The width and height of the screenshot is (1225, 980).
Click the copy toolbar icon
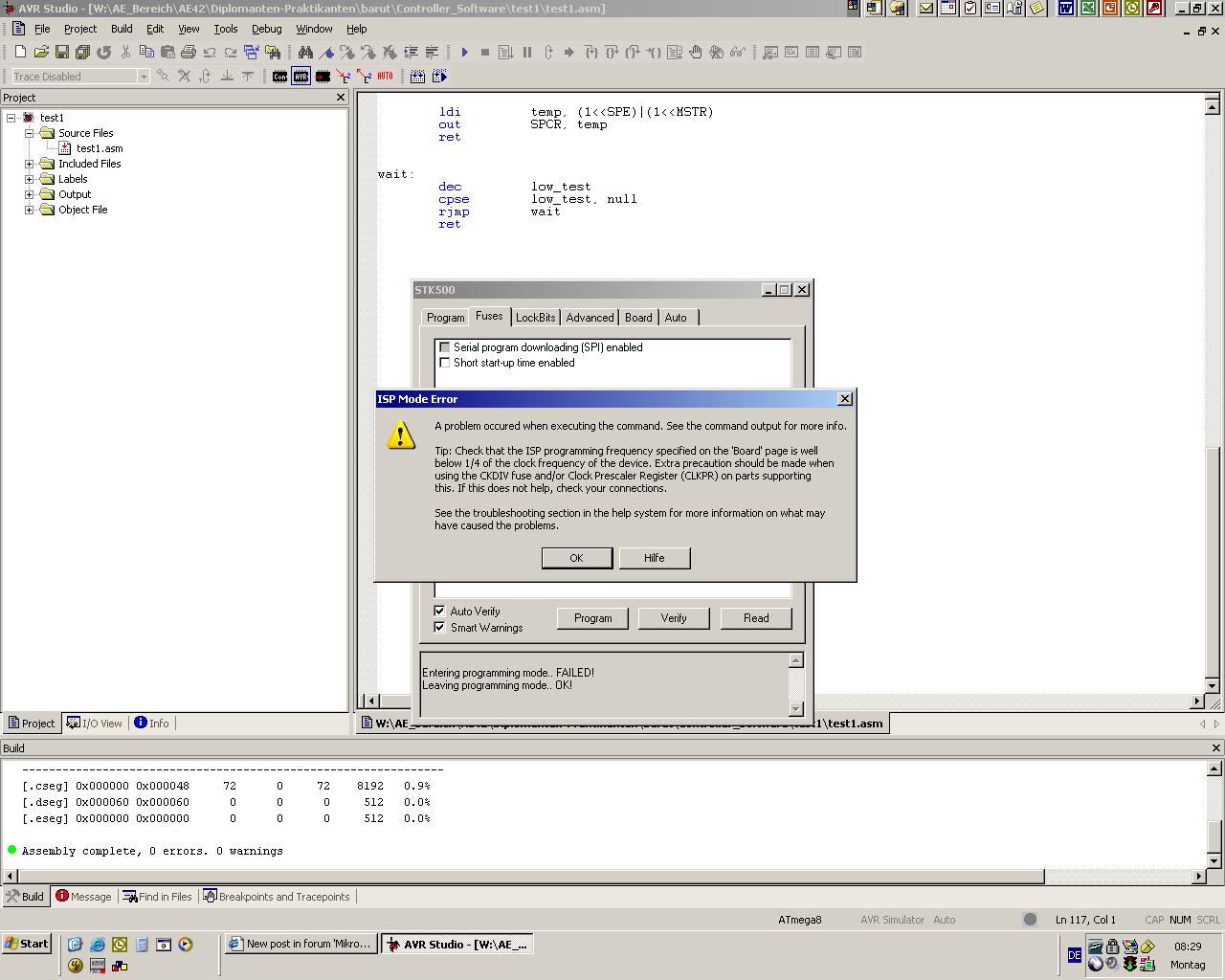146,52
